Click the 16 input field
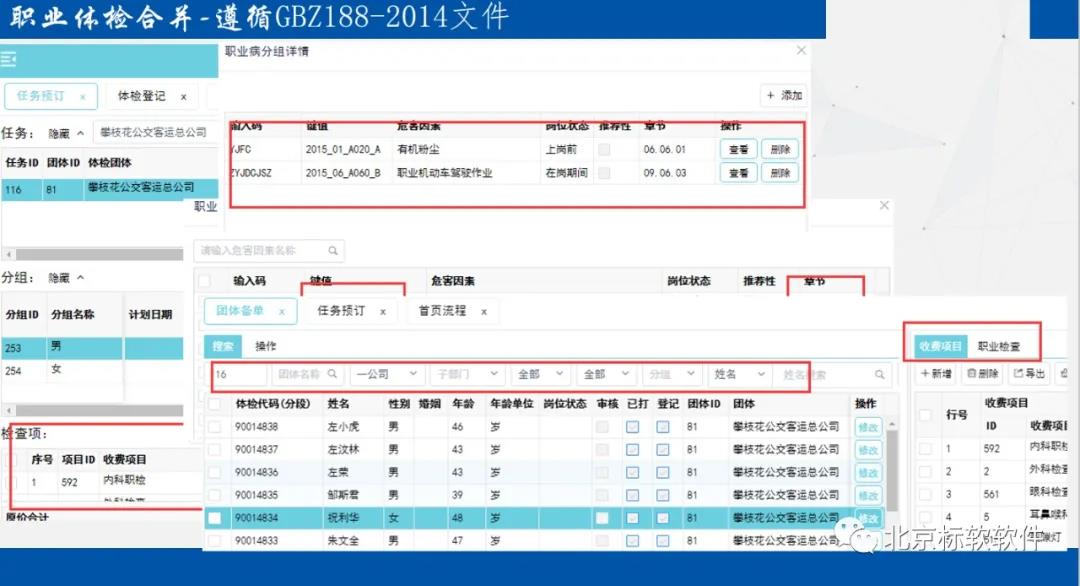Image resolution: width=1080 pixels, height=586 pixels. [239, 374]
